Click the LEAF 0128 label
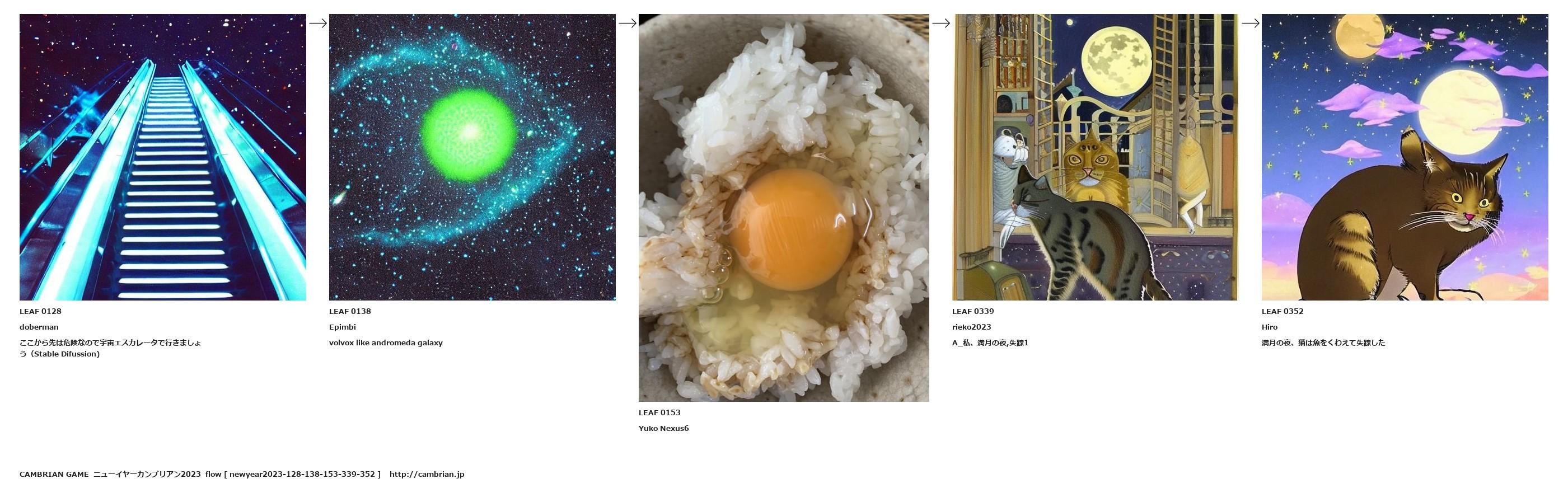 40,311
